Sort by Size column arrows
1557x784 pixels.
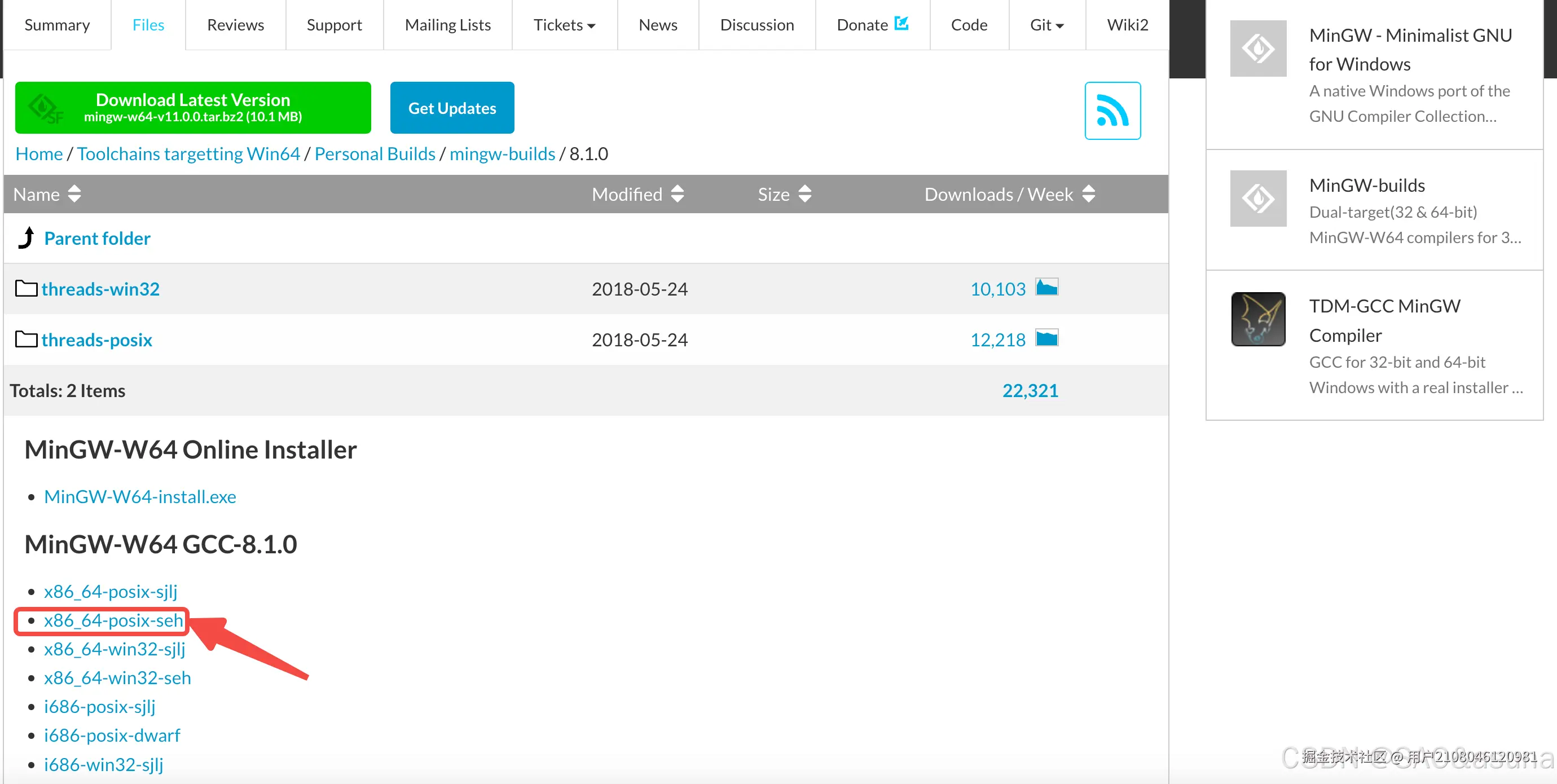(804, 194)
